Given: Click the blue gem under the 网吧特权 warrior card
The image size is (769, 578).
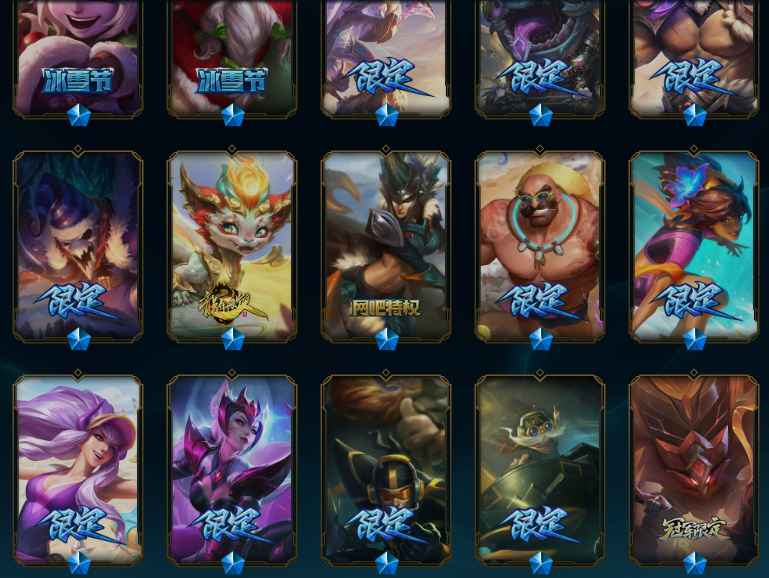Looking at the screenshot, I should pos(386,339).
